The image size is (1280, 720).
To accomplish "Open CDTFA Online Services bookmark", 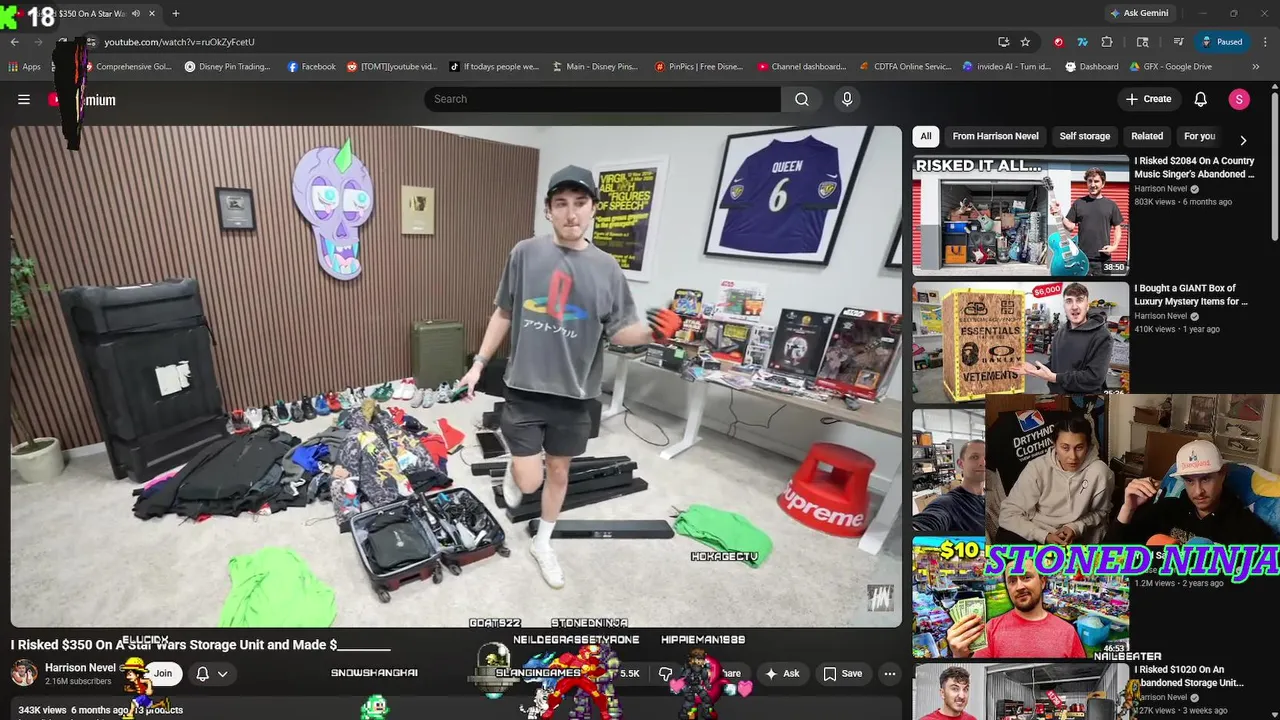I will (x=905, y=67).
